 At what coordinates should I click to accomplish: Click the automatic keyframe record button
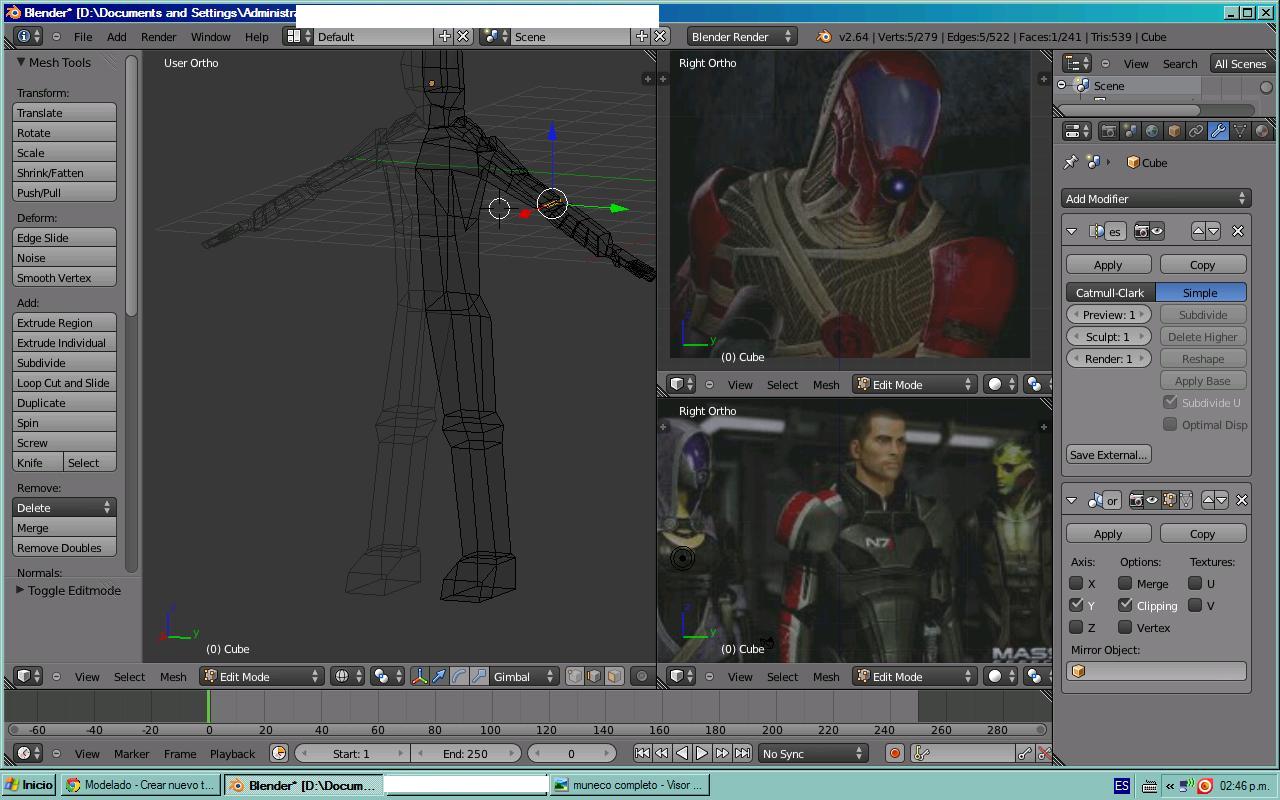[895, 753]
